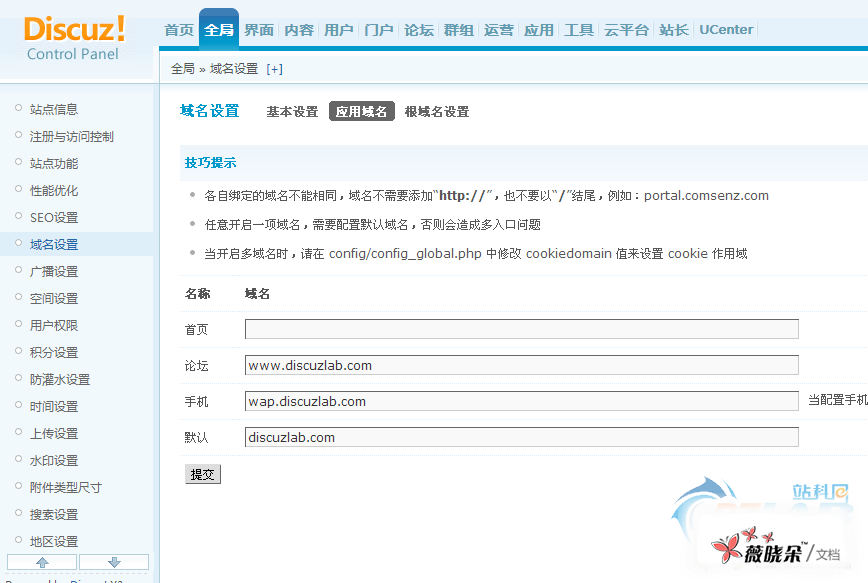Focus the 论坛 domain field www.discuzlab.com

tap(521, 365)
